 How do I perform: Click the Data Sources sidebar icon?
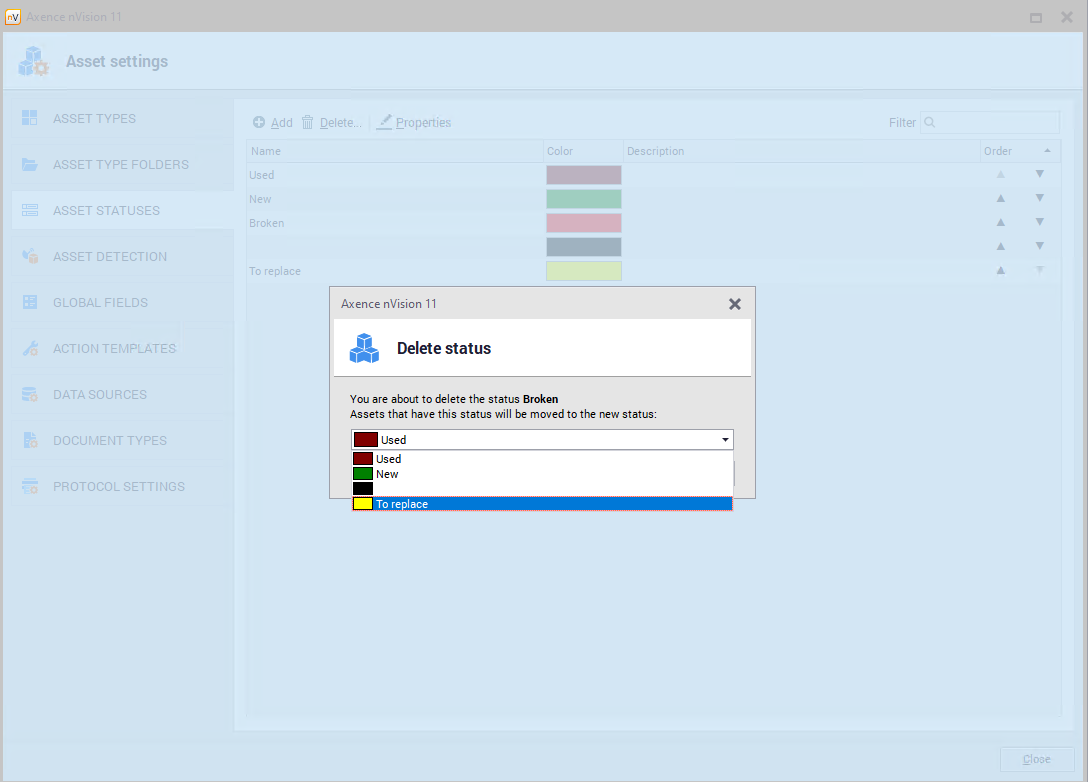(x=30, y=394)
